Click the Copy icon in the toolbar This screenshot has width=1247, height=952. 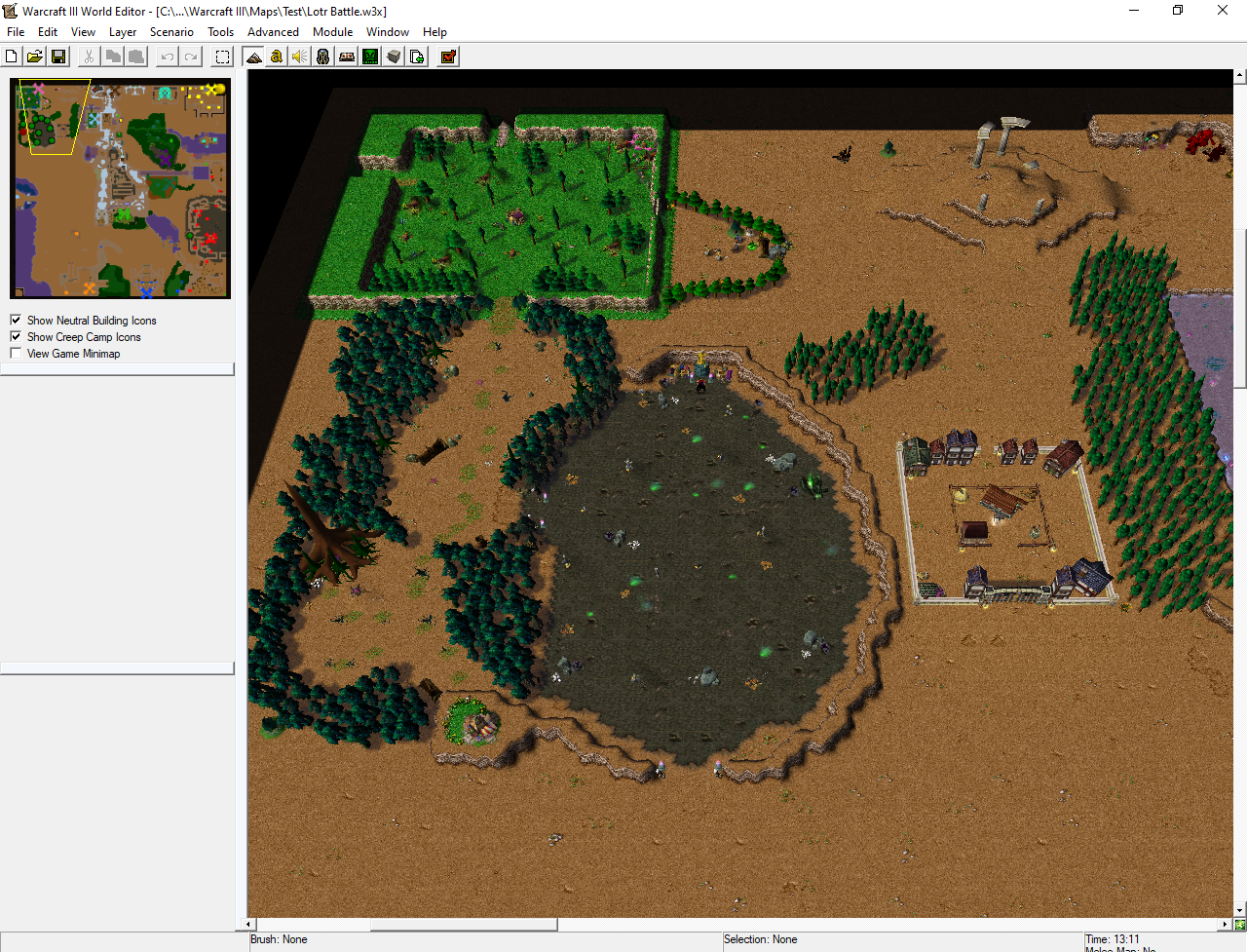click(113, 57)
